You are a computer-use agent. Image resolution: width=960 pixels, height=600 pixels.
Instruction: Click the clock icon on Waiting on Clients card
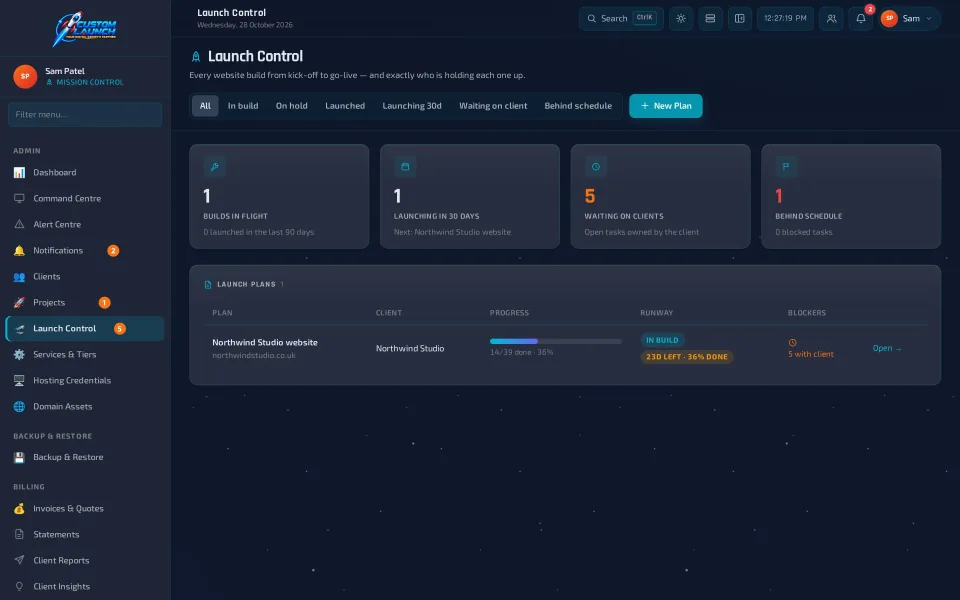[x=596, y=167]
